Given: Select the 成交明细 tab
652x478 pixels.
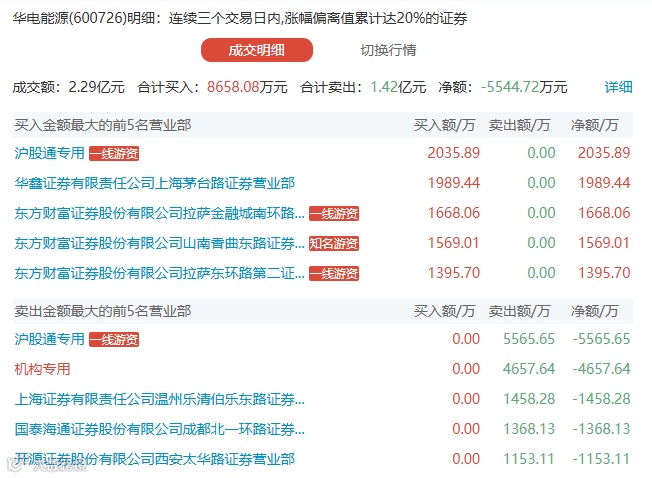Looking at the screenshot, I should point(257,50).
